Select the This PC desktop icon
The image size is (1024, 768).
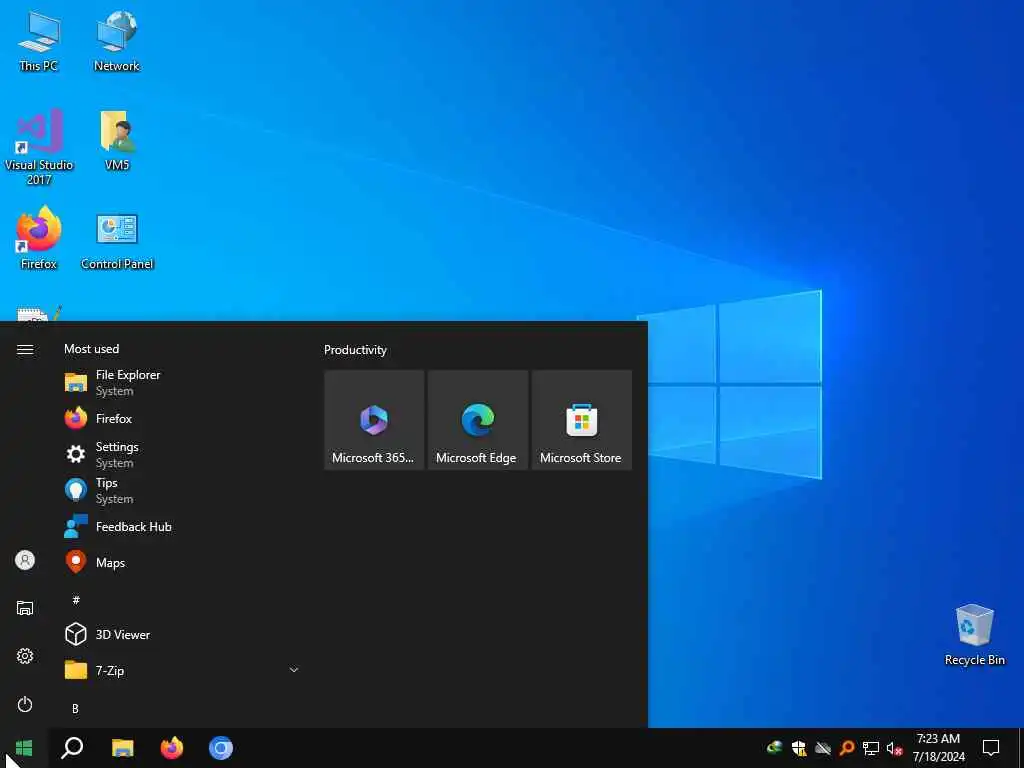pos(39,41)
